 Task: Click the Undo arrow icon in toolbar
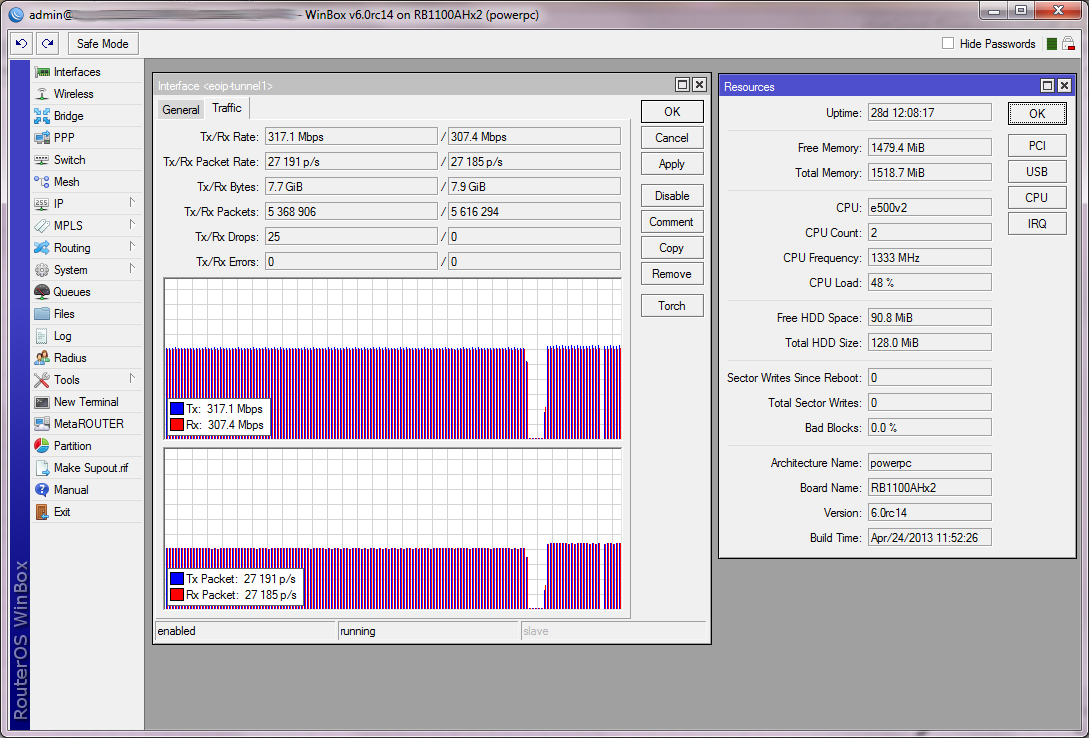click(x=21, y=44)
